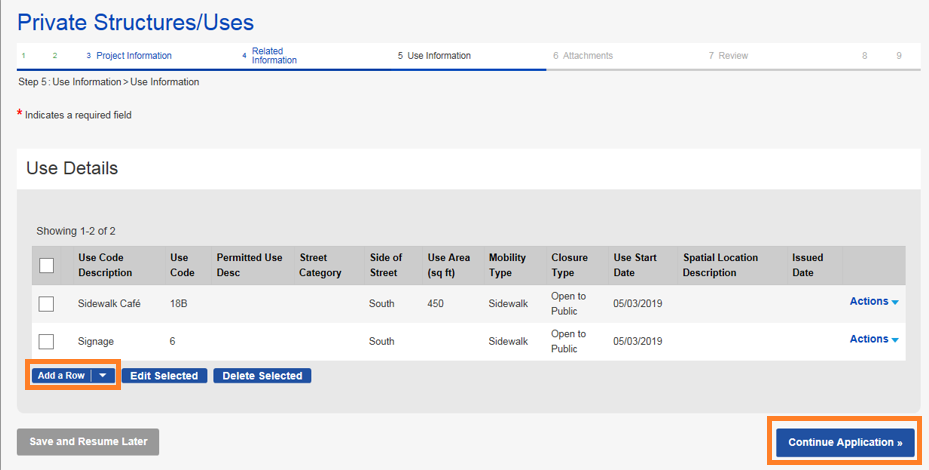Tick the Signage row checkbox
The height and width of the screenshot is (470, 929).
point(46,341)
